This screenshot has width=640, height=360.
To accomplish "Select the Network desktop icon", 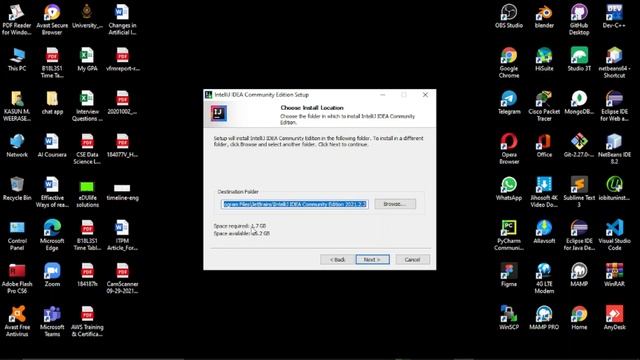I will (17, 146).
